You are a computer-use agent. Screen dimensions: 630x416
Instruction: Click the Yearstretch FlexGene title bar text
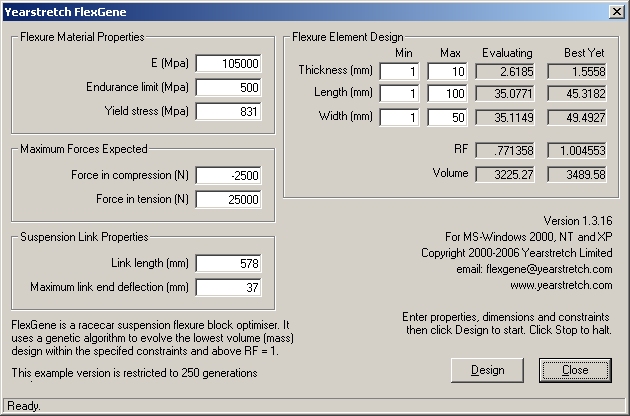click(x=65, y=12)
